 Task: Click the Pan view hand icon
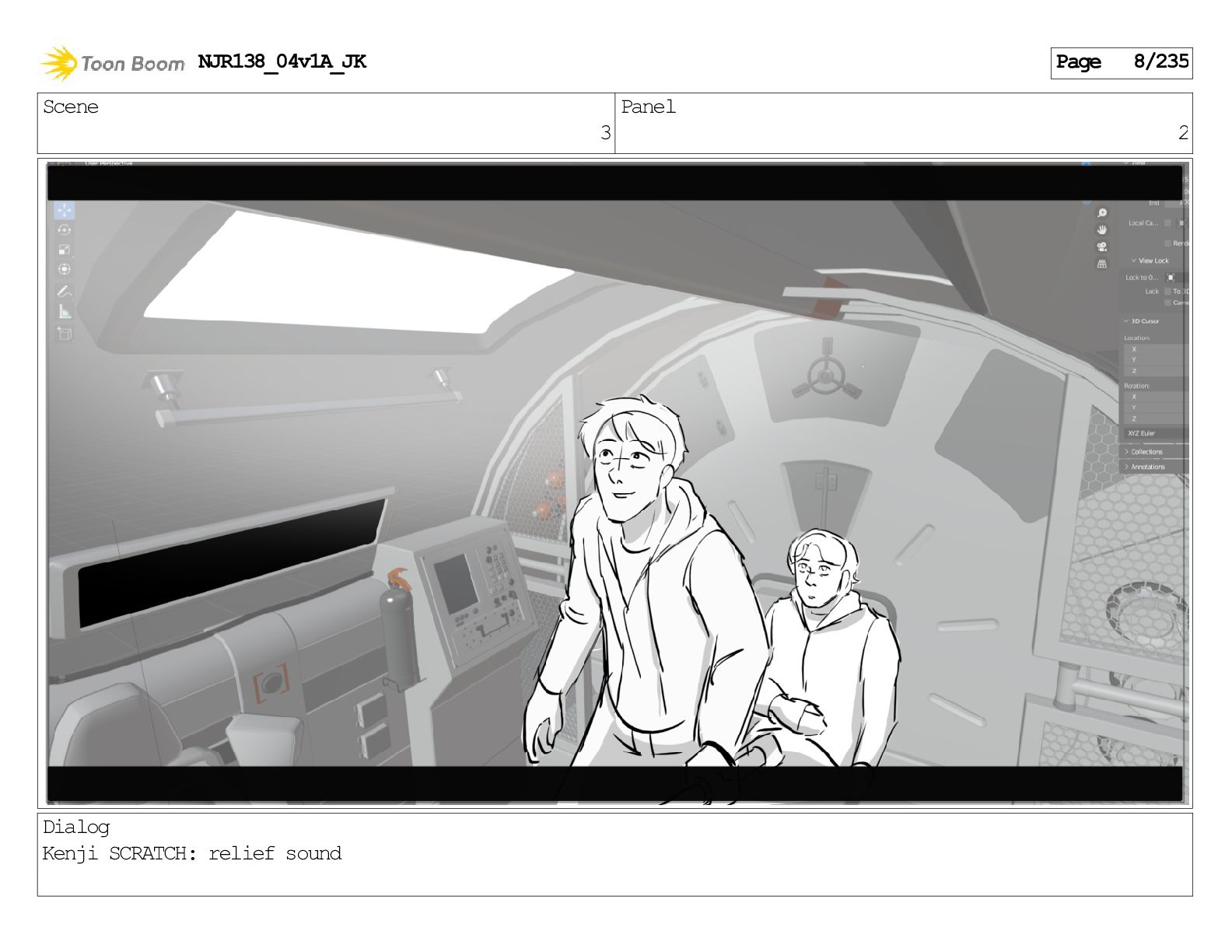1101,229
